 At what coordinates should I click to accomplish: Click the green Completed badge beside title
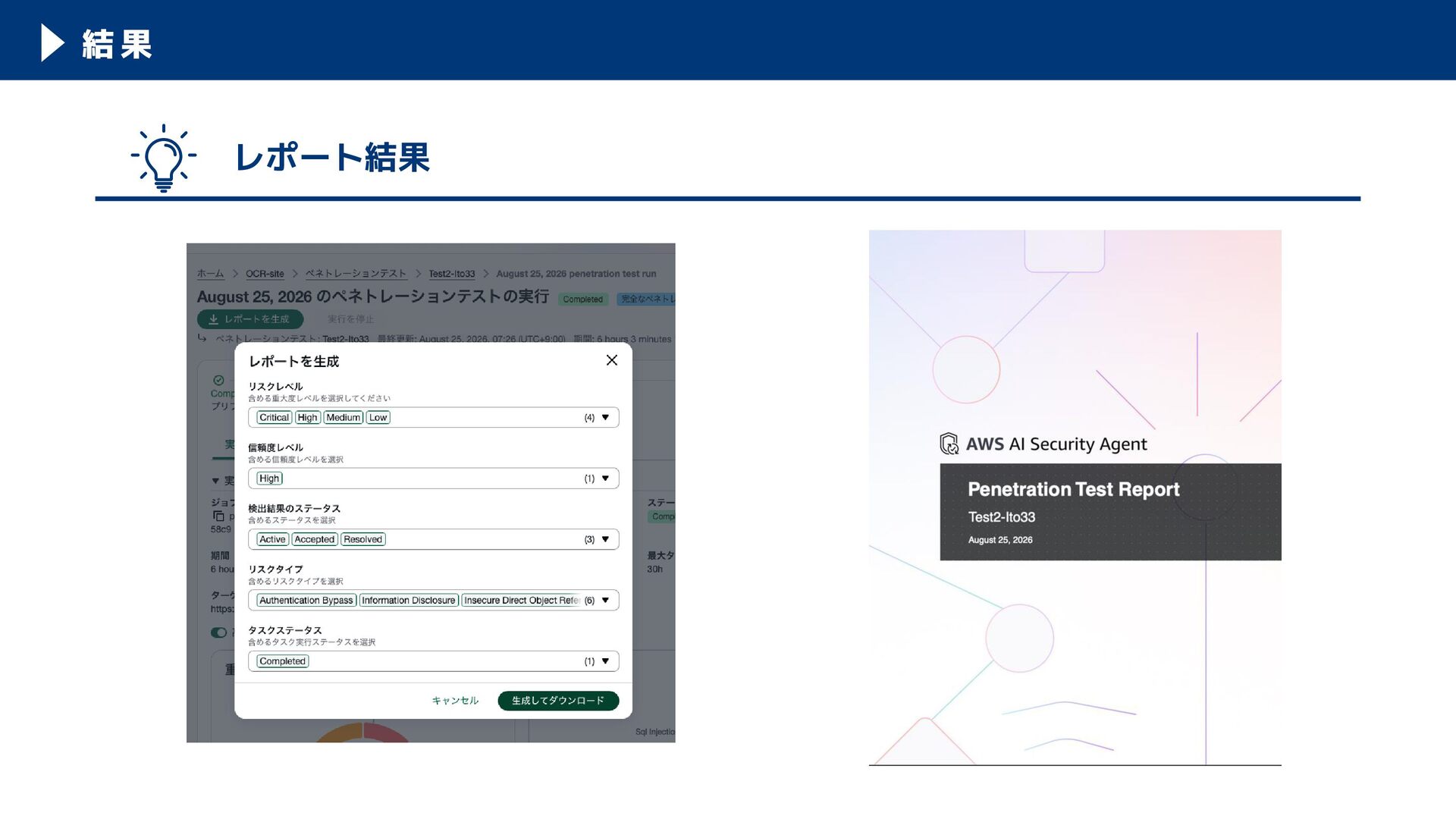coord(583,300)
